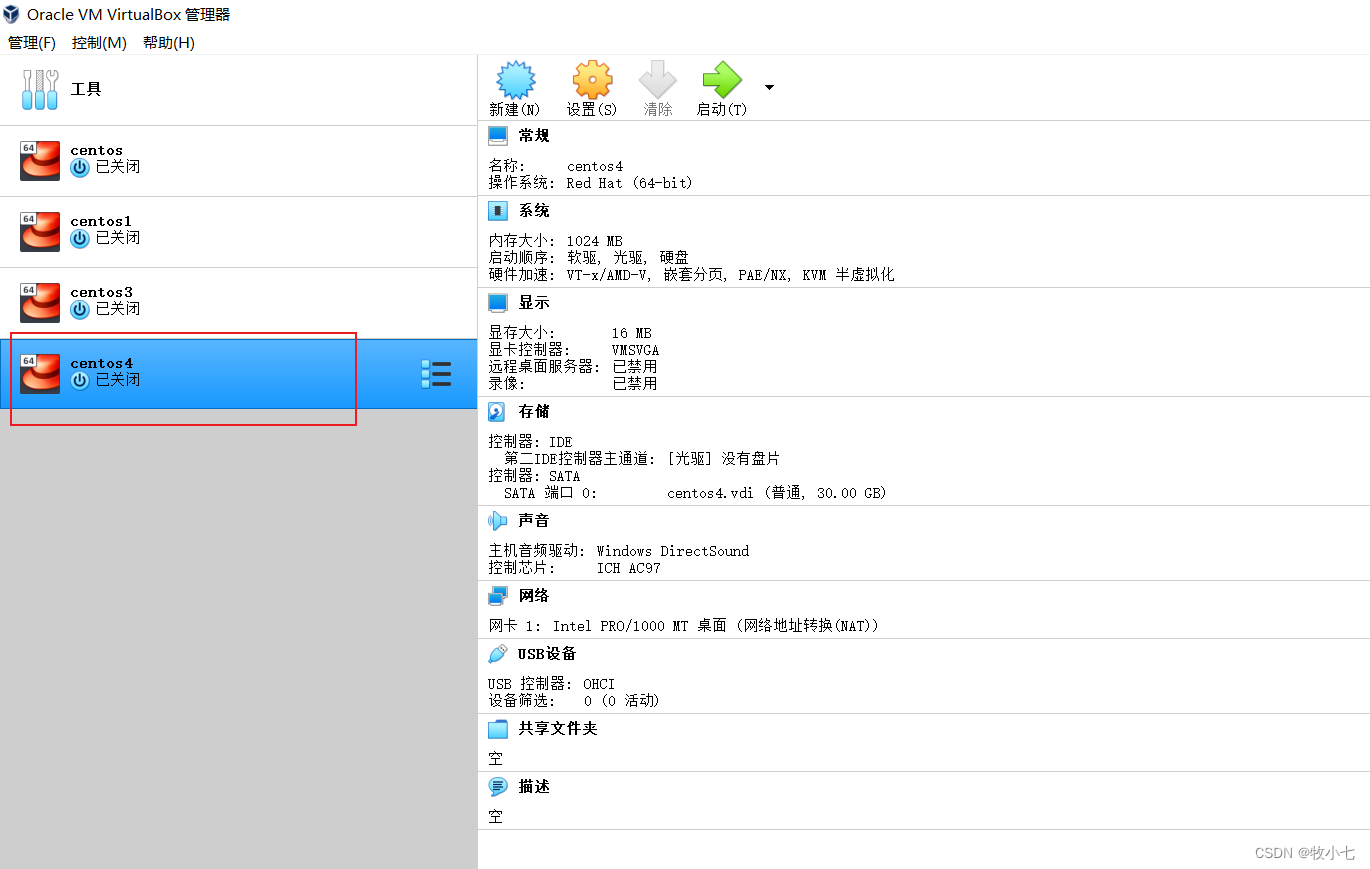
Task: Click the New (新建) toolbar icon
Action: pos(516,80)
